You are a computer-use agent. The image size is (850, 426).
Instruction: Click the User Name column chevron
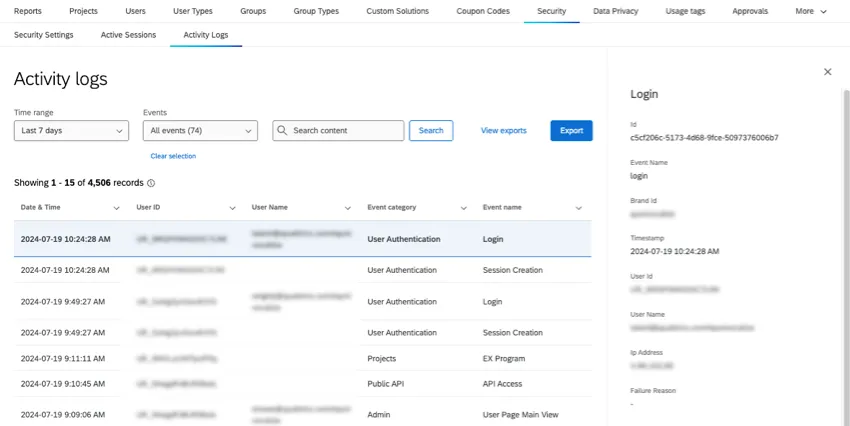point(347,208)
